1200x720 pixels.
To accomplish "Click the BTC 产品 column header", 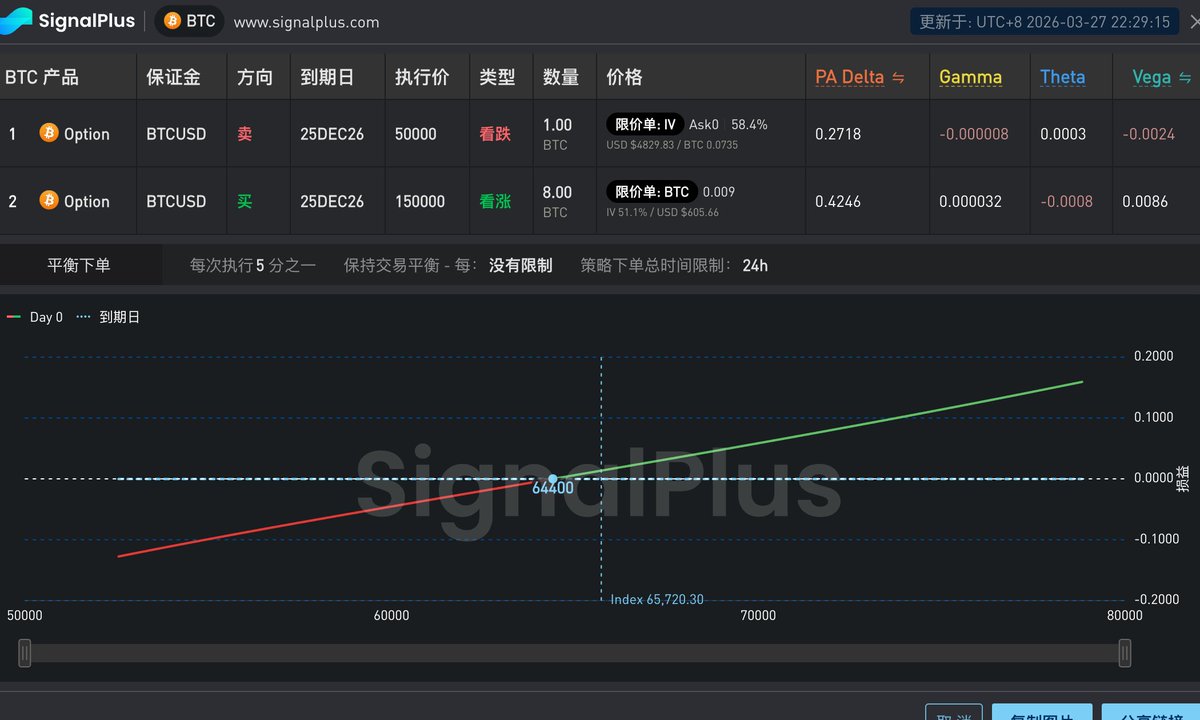I will (42, 77).
